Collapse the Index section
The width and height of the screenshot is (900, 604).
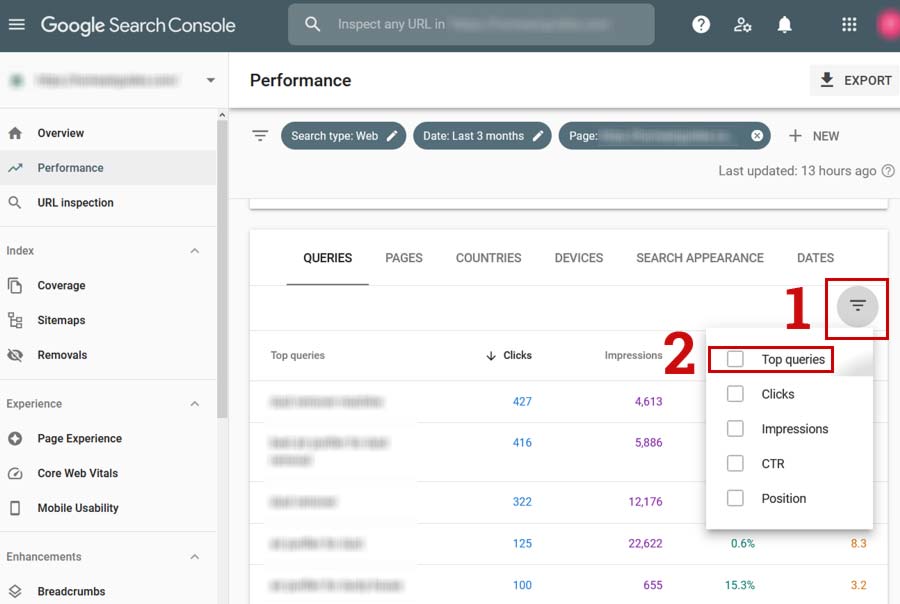click(x=195, y=251)
